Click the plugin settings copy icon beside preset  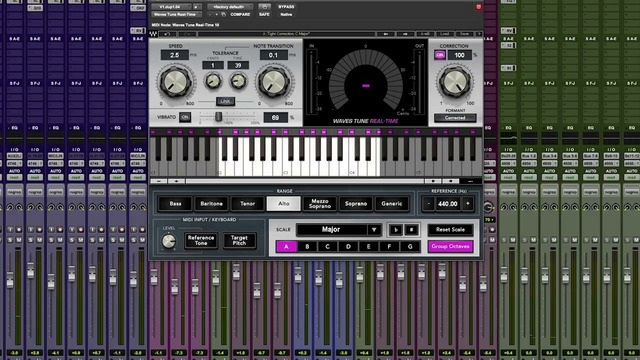tap(223, 14)
